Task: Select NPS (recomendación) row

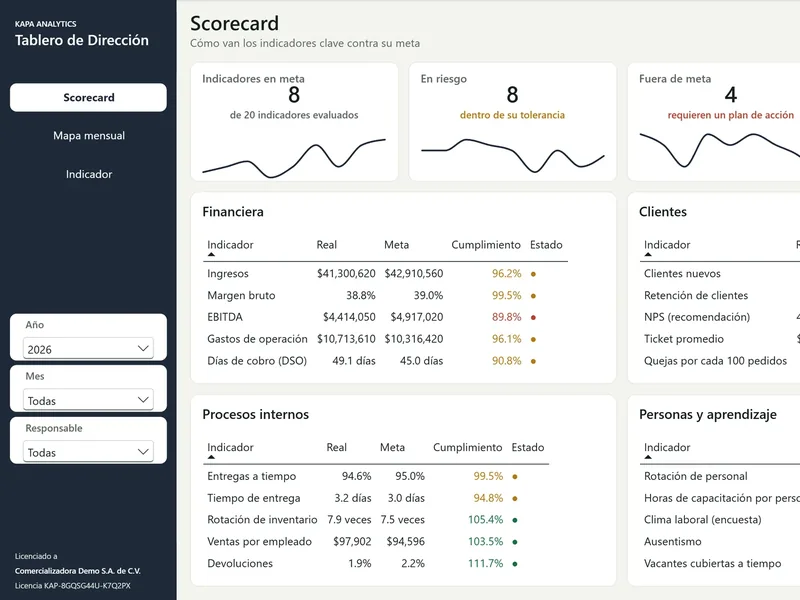Action: (x=697, y=317)
